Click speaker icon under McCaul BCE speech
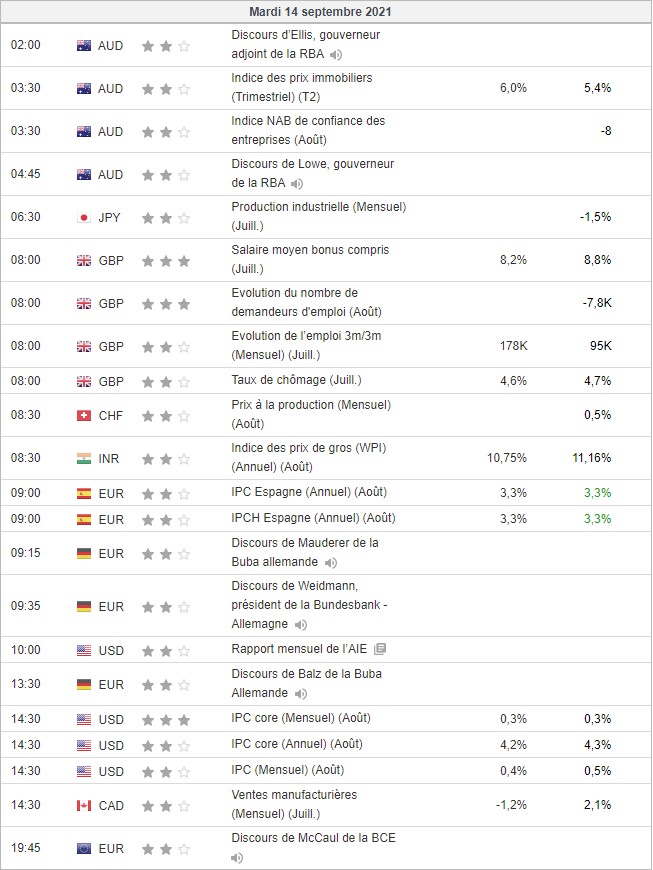This screenshot has height=870, width=653. (x=237, y=857)
